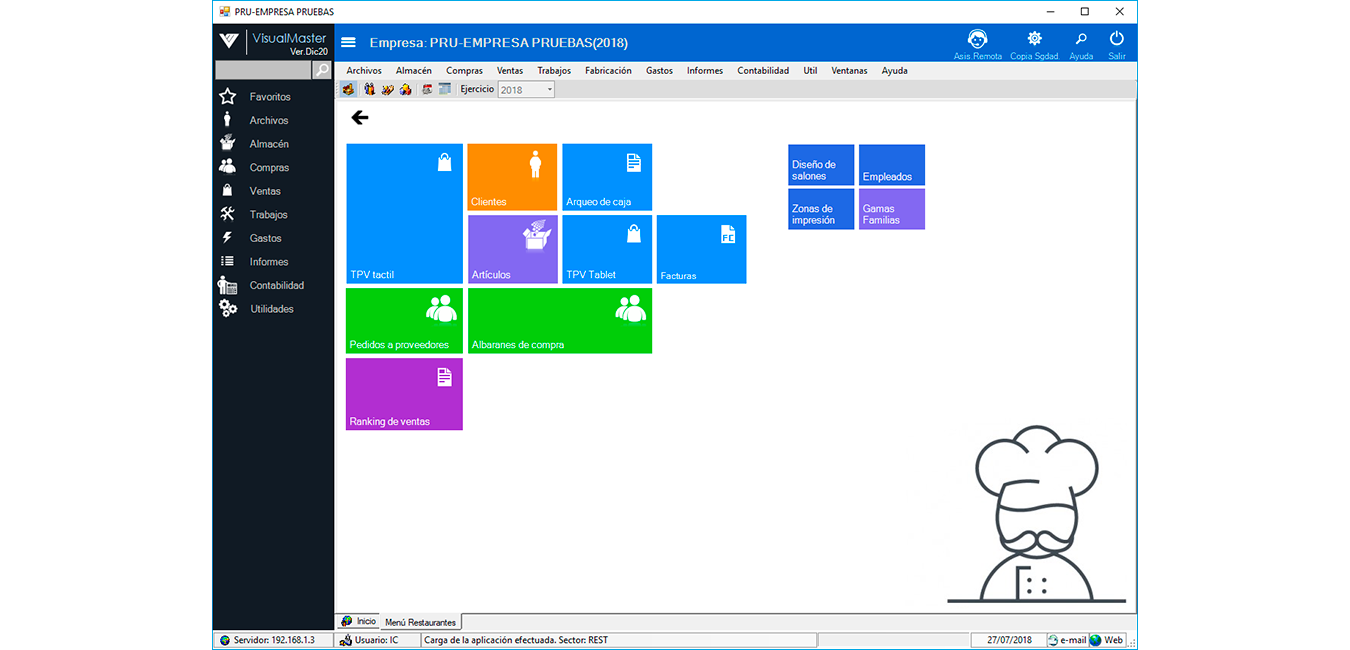Open Favoritos in the sidebar
This screenshot has height=650, width=1350.
pyautogui.click(x=269, y=97)
